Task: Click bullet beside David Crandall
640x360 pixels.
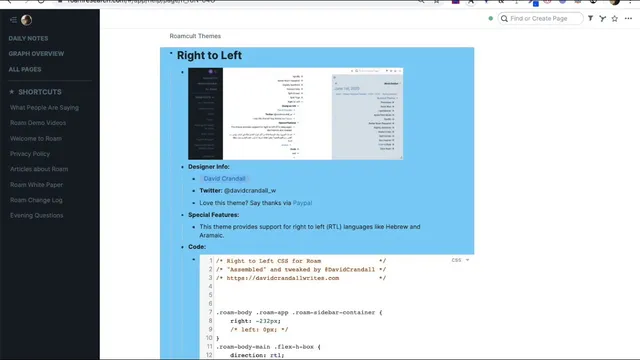Action: (x=194, y=179)
